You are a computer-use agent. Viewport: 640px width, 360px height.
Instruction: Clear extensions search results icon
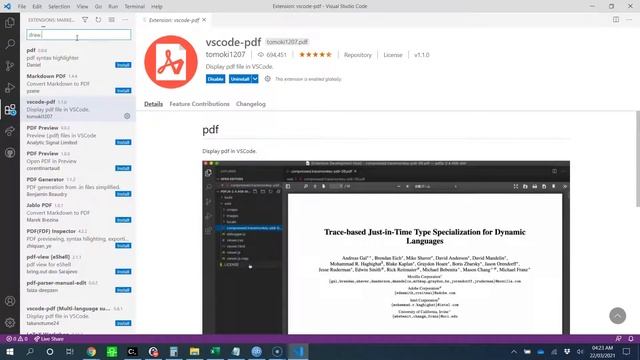coord(111,20)
